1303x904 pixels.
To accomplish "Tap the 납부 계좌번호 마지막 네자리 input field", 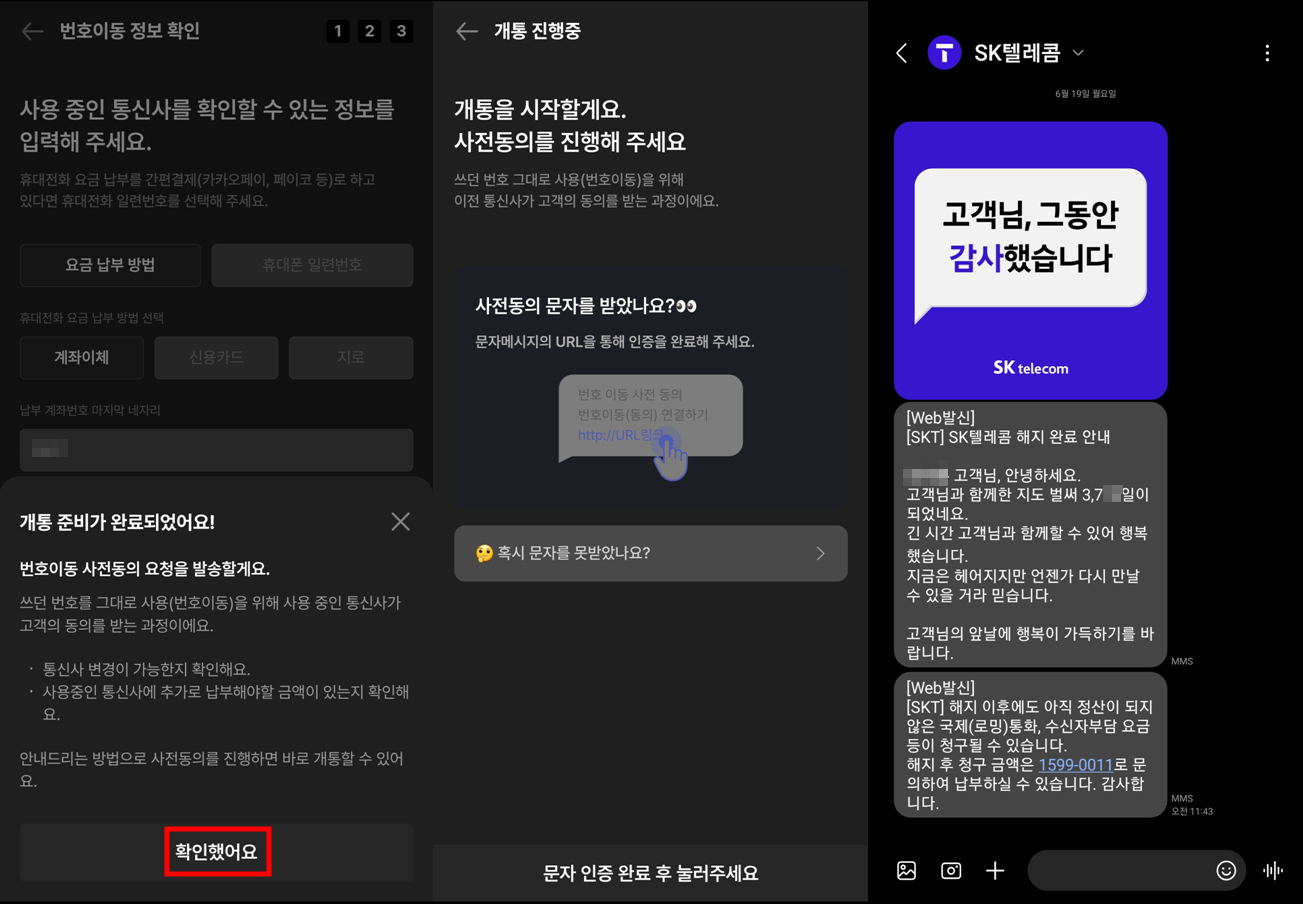I will pos(217,450).
